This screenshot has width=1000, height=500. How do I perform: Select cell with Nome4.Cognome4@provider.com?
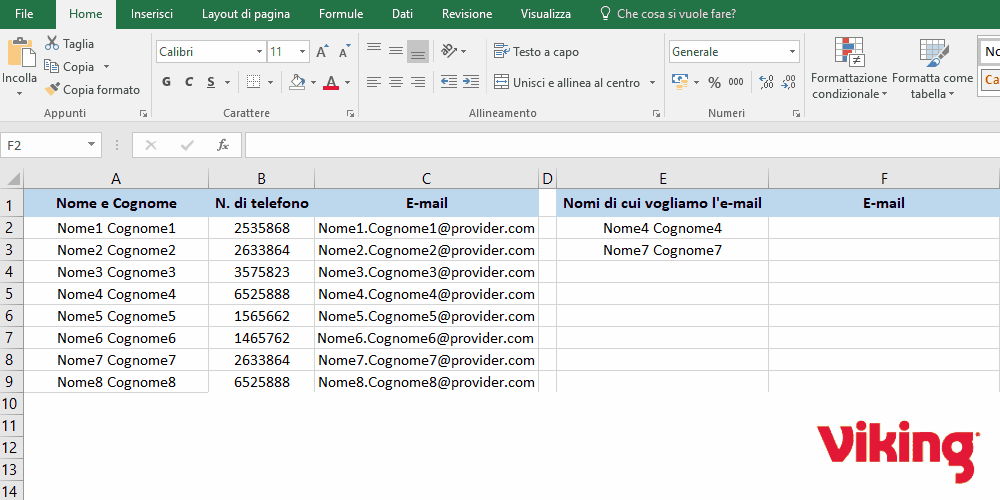point(426,294)
